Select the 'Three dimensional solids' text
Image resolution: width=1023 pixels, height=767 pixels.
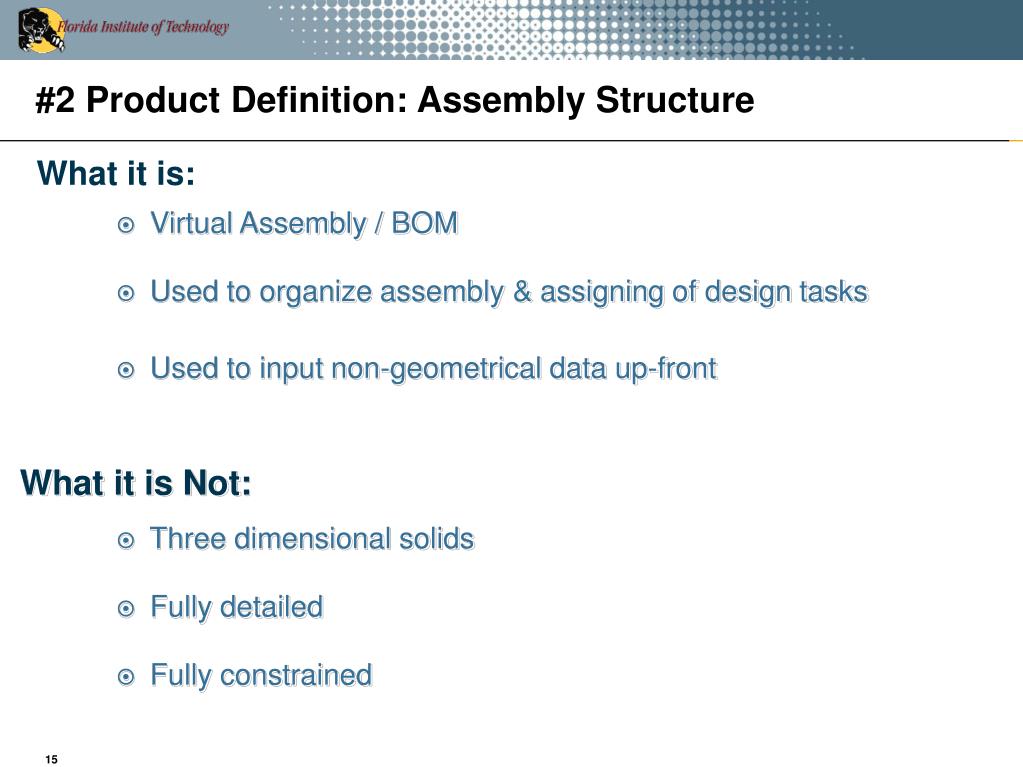312,539
